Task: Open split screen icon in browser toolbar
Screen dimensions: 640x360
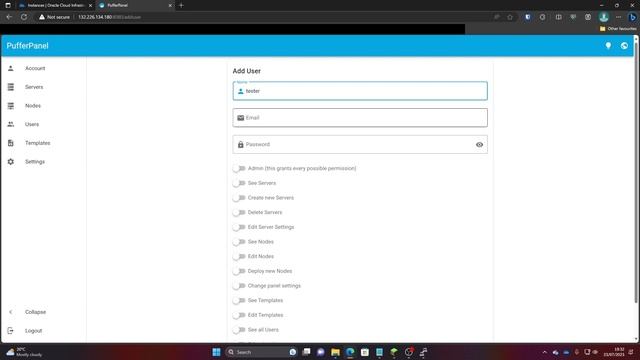Action: point(558,17)
